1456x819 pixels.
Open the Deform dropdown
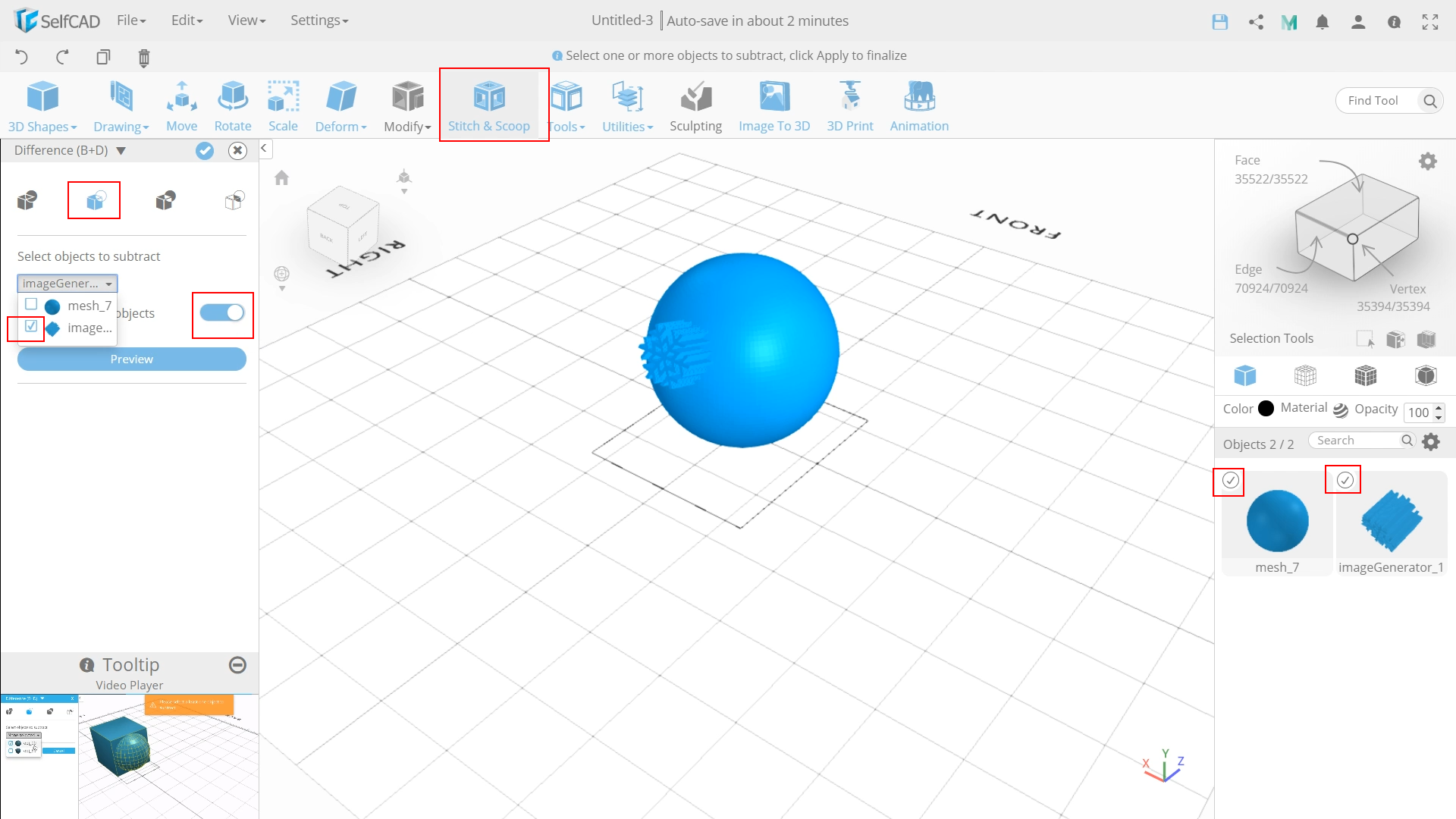coord(341,106)
